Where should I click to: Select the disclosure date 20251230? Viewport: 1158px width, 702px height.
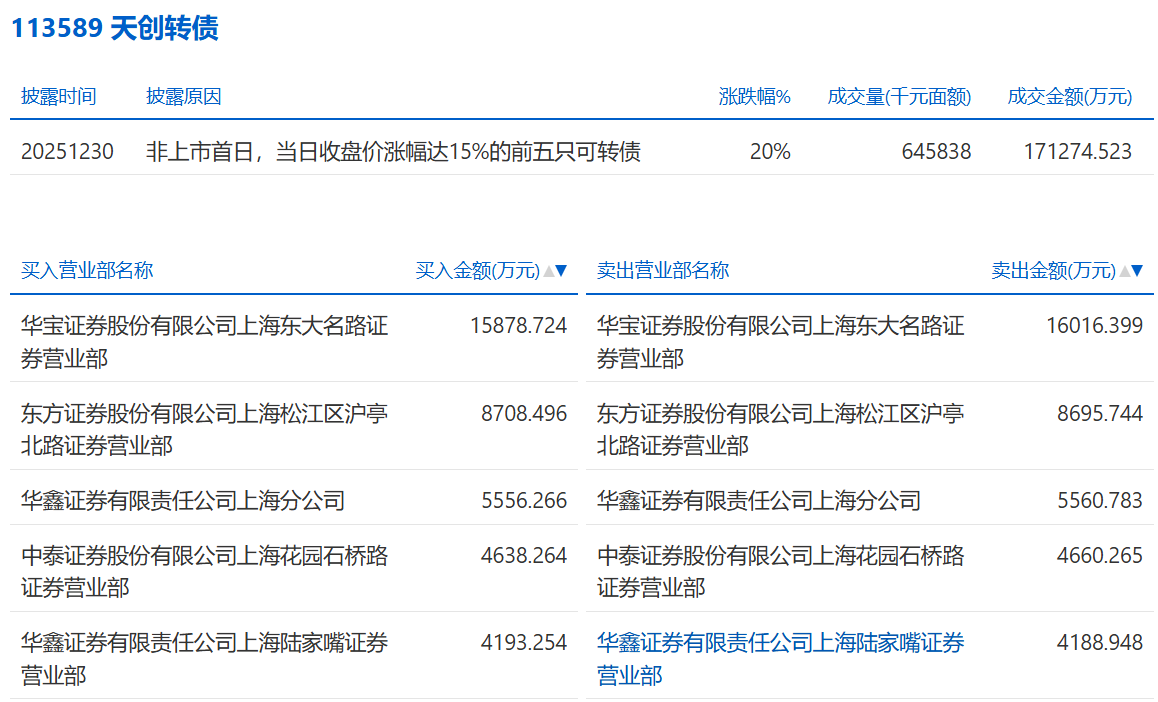67,152
